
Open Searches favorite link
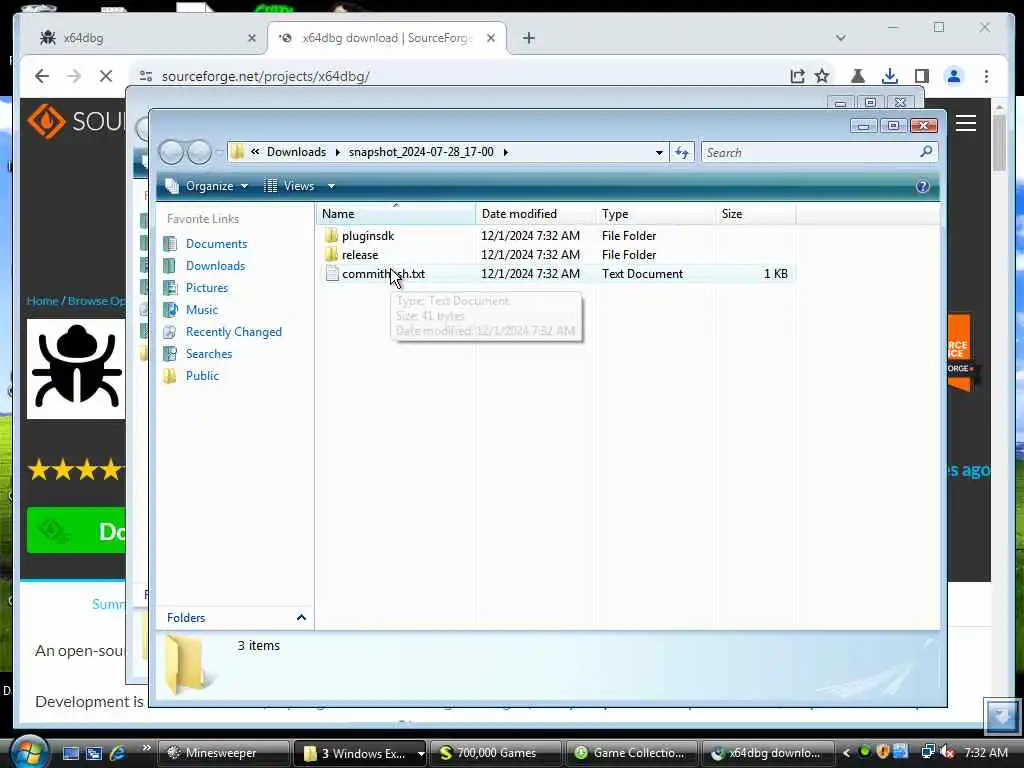pos(208,354)
